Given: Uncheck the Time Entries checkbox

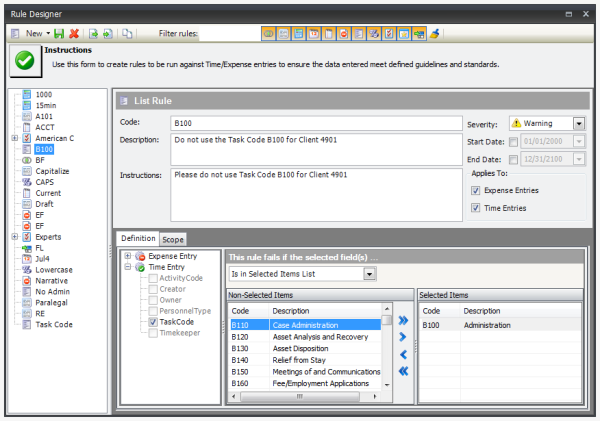Looking at the screenshot, I should tap(475, 208).
